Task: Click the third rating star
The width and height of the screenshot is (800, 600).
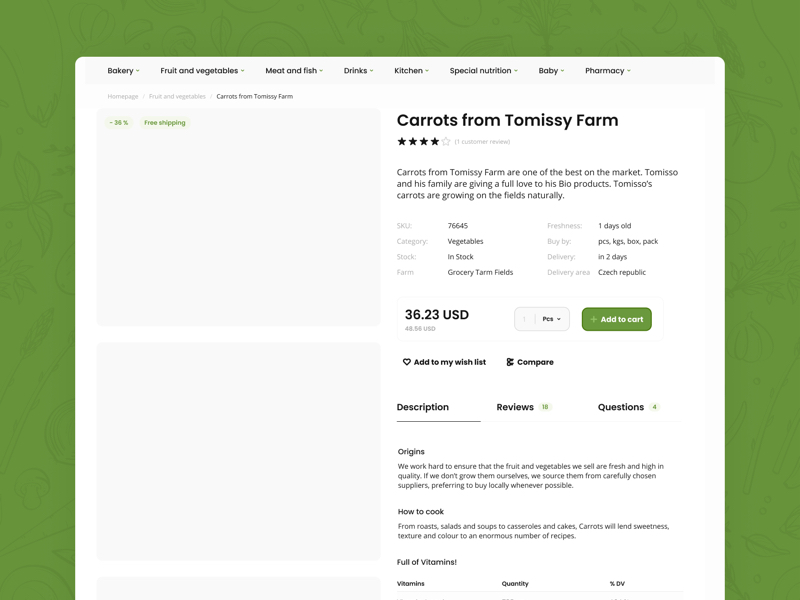Action: (424, 142)
